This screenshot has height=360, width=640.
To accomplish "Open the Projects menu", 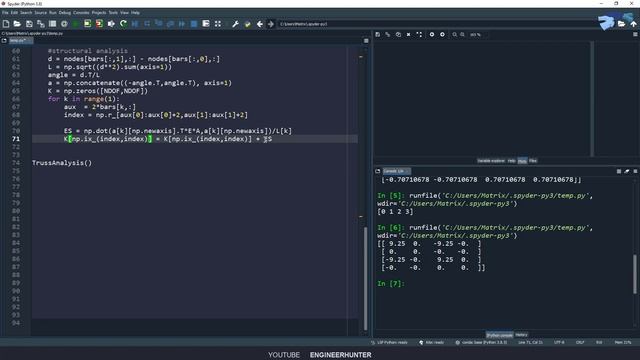I will [98, 13].
